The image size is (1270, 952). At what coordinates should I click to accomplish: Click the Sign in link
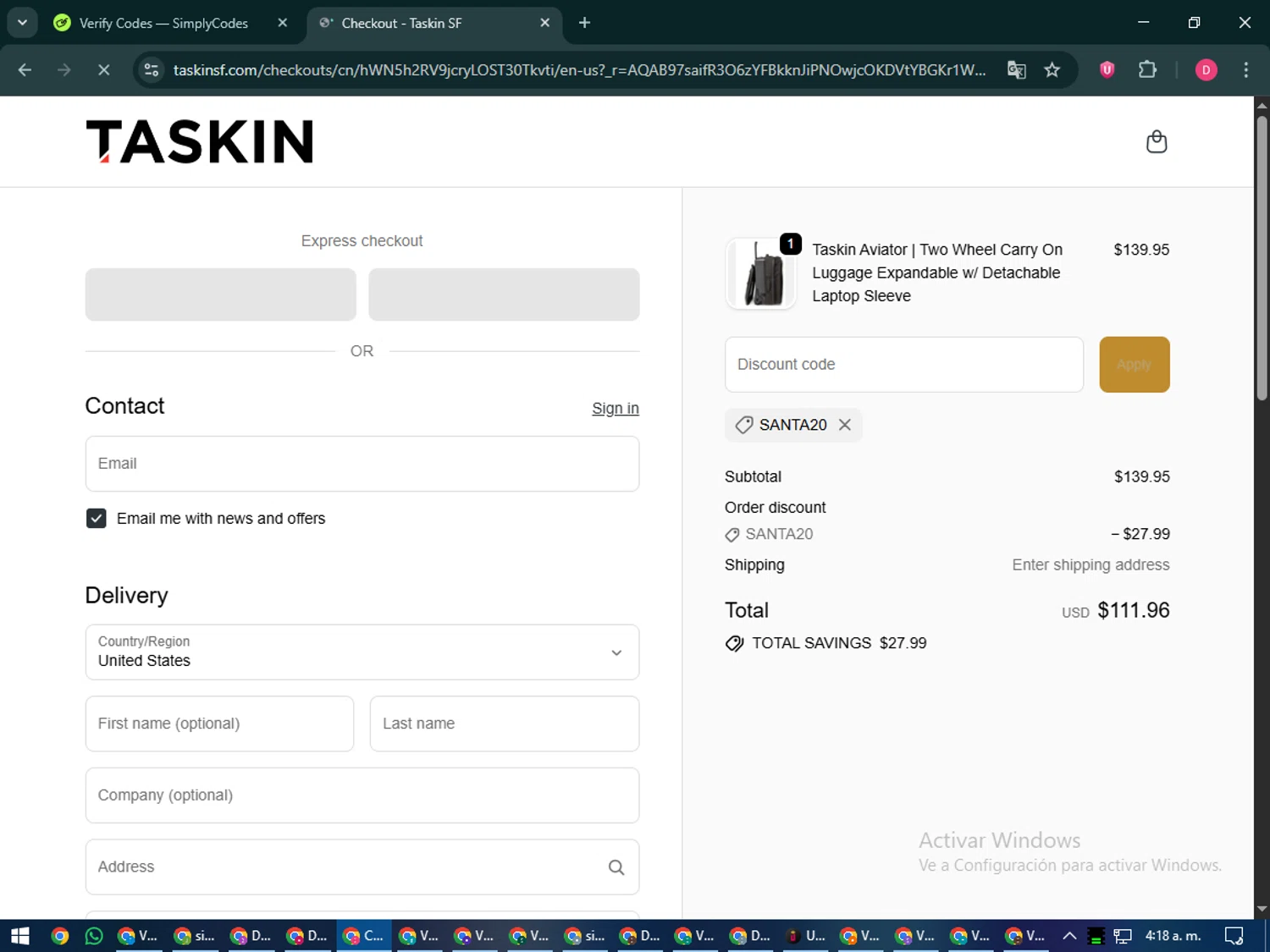(x=616, y=409)
